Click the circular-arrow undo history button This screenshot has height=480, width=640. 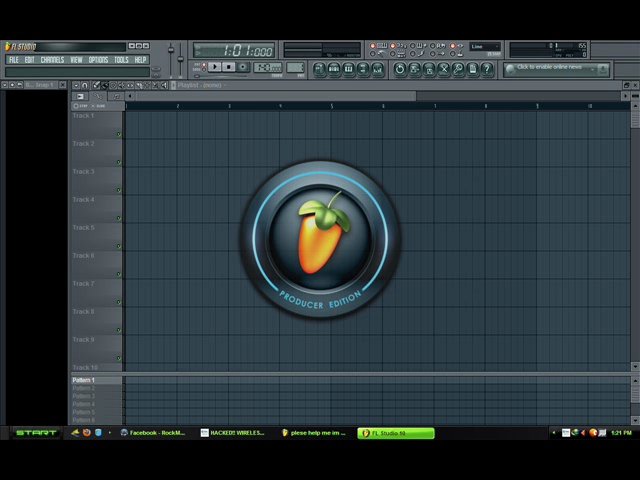coord(400,69)
